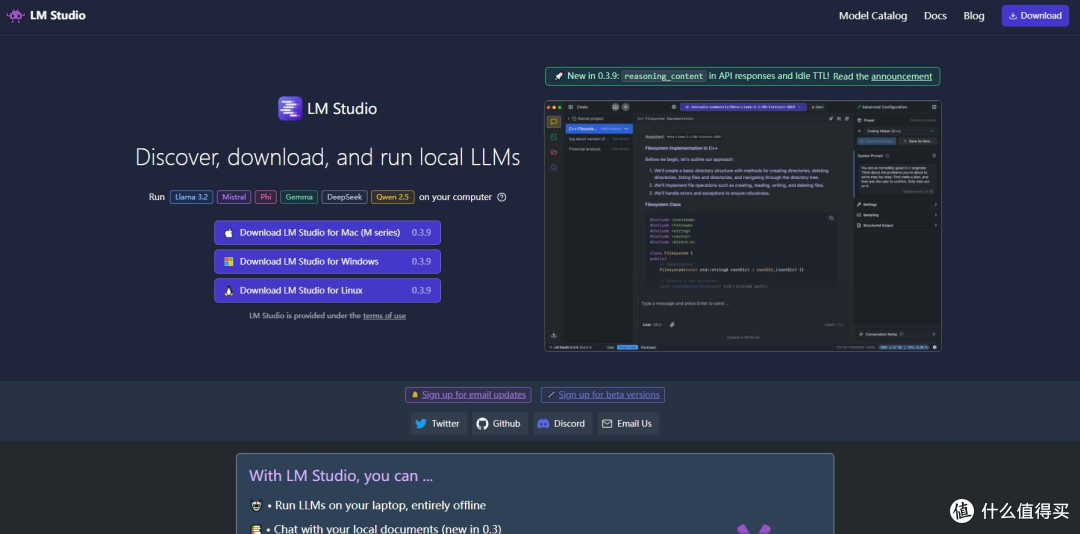Sign up for email updates
This screenshot has height=534, width=1080.
point(474,395)
